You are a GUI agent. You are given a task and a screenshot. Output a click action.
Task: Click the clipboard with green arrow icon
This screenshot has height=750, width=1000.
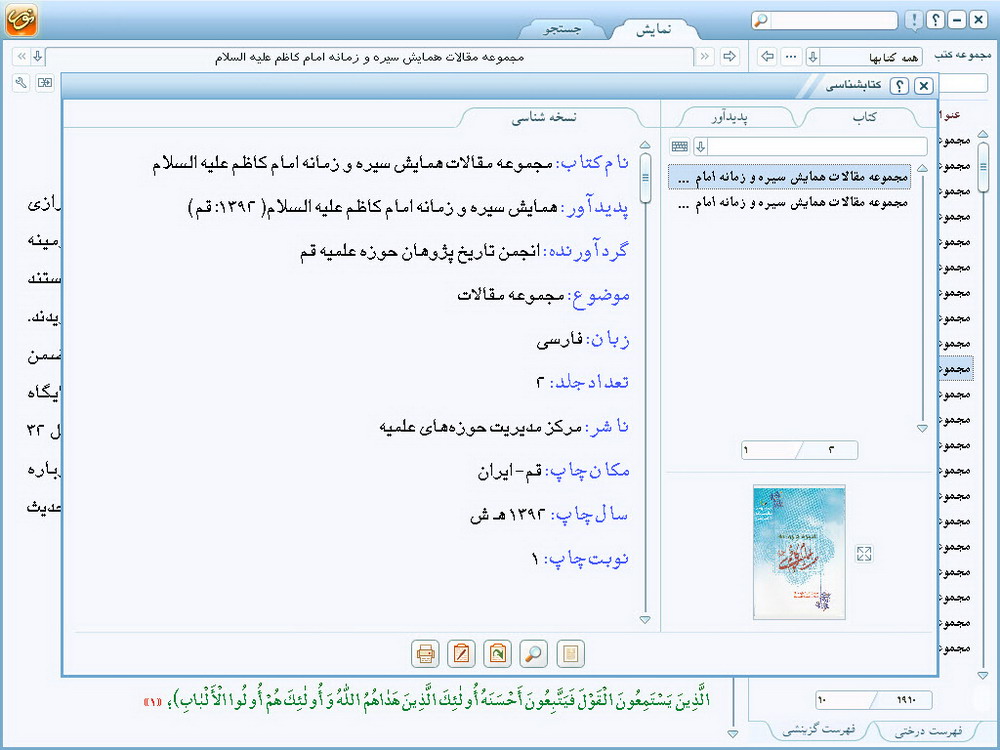497,654
